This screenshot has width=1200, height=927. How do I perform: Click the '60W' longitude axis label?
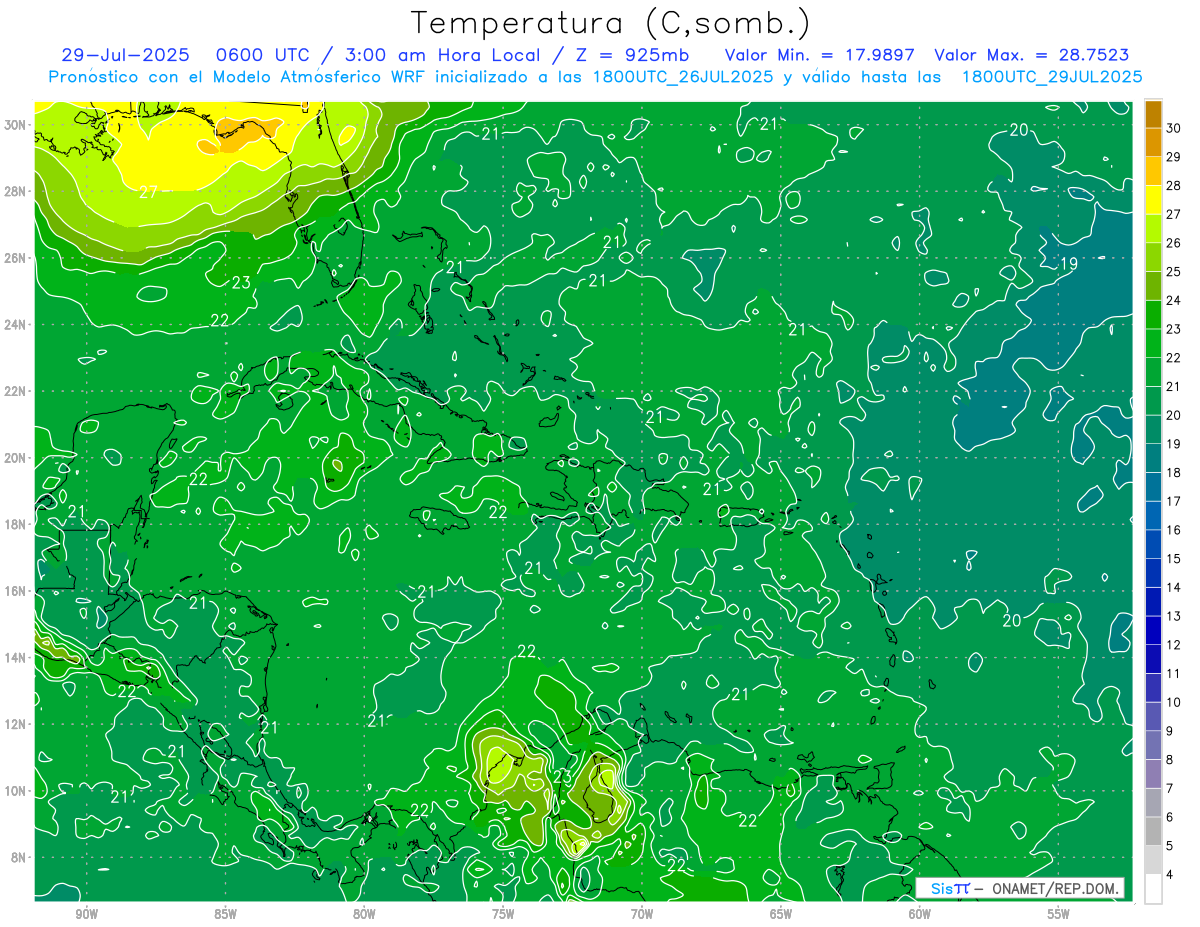[x=920, y=914]
